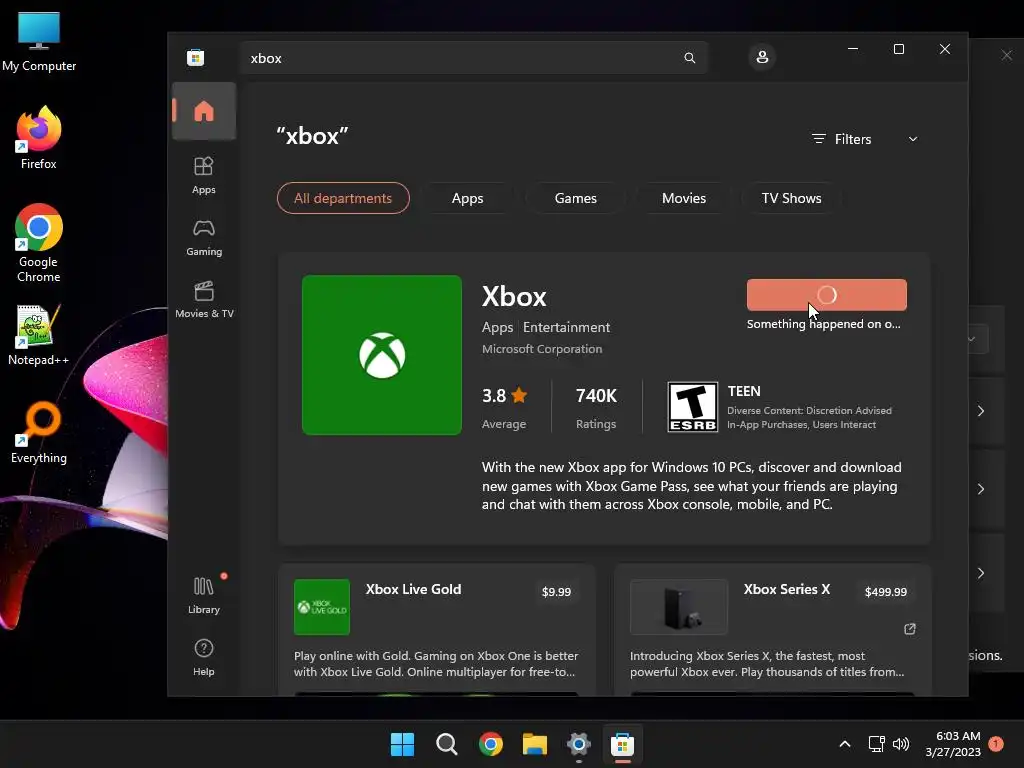Select the Apps filter tab
This screenshot has width=1024, height=768.
tap(468, 198)
